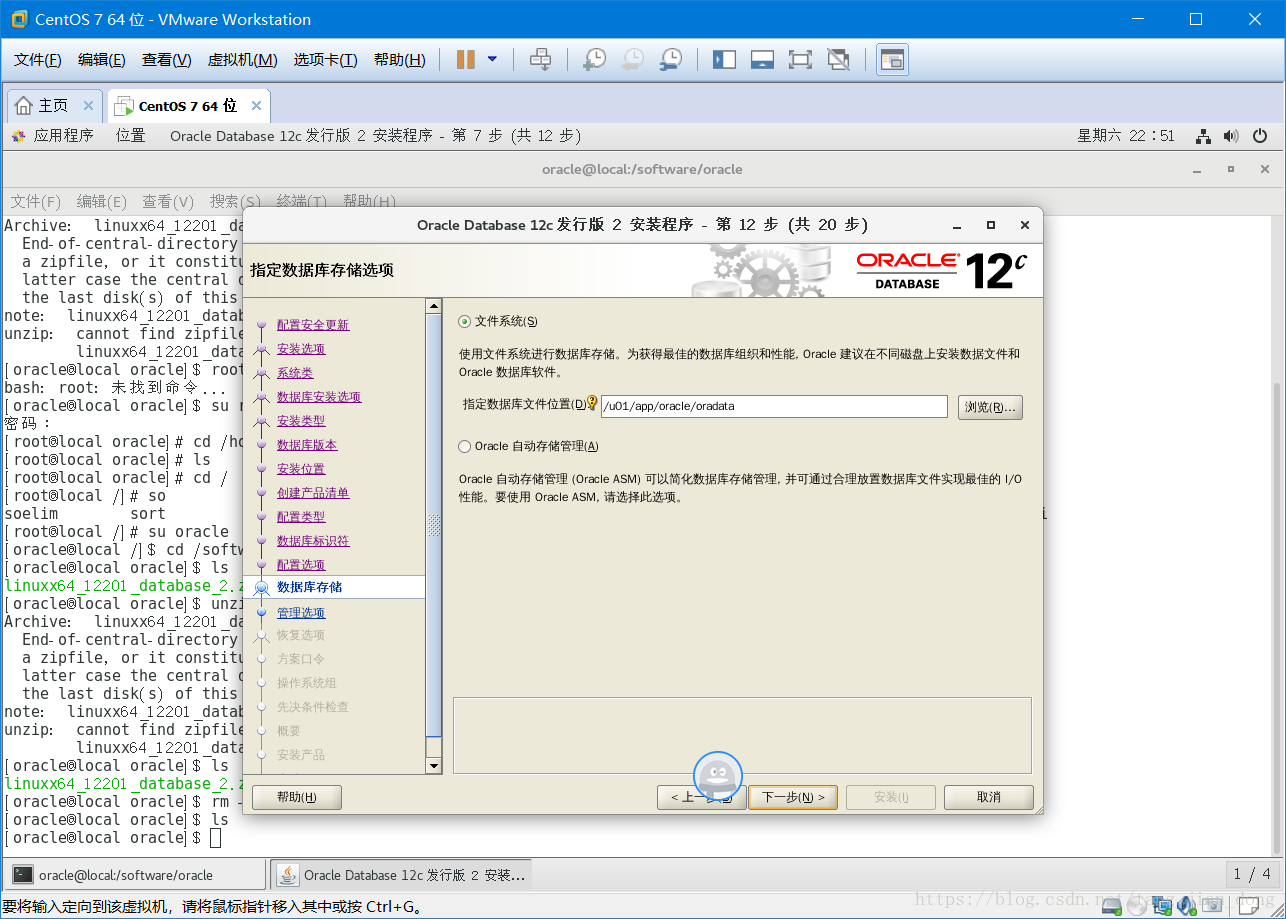Image resolution: width=1286 pixels, height=919 pixels.
Task: Go to the 数据库版本 step
Action: pos(307,445)
